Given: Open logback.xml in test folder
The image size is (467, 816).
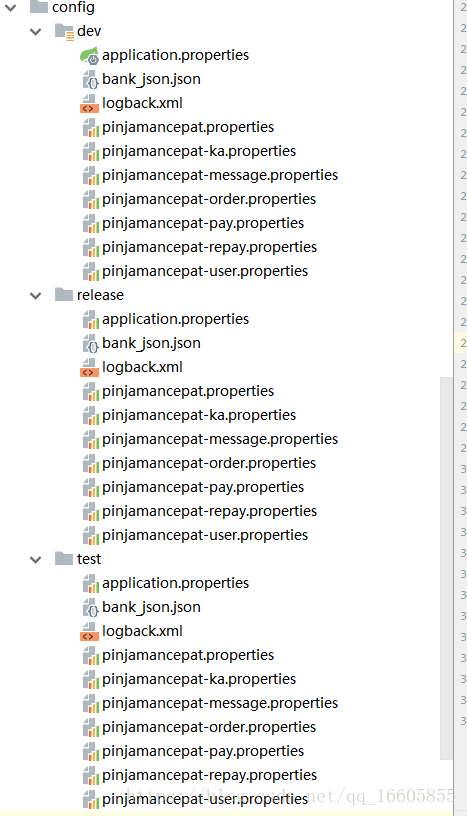Looking at the screenshot, I should pos(142,631).
